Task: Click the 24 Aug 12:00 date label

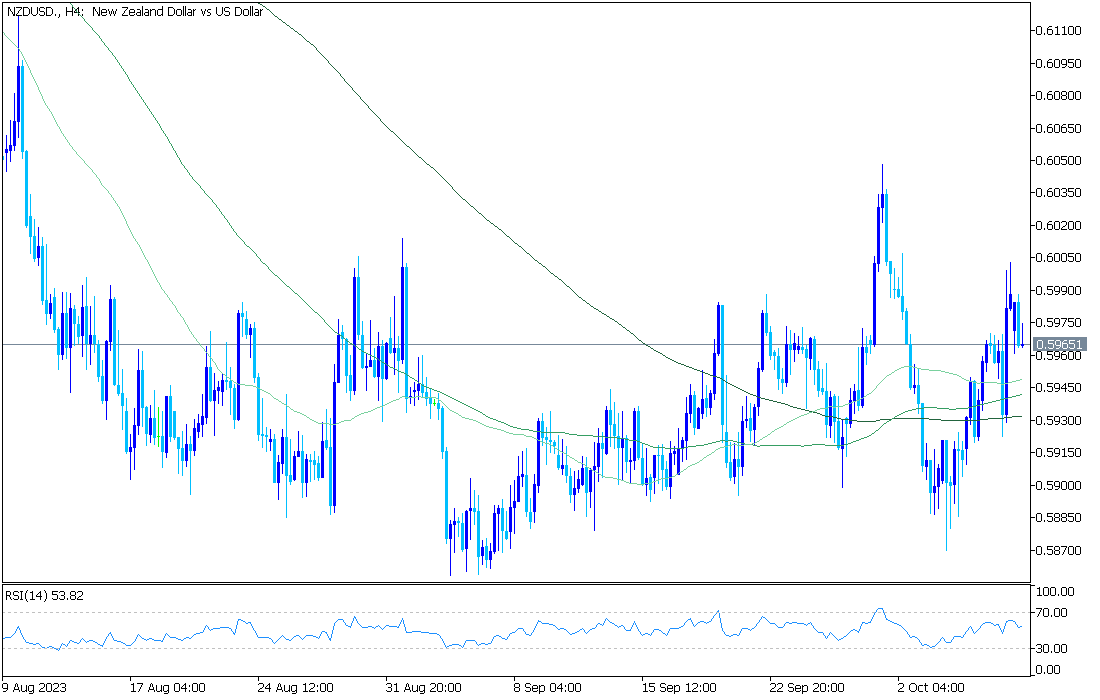Action: 295,687
